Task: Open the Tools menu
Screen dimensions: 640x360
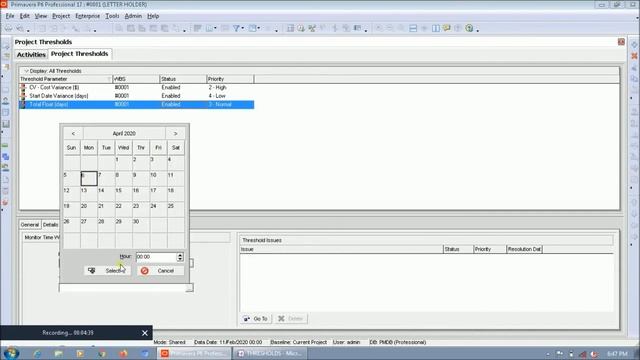Action: (x=112, y=16)
